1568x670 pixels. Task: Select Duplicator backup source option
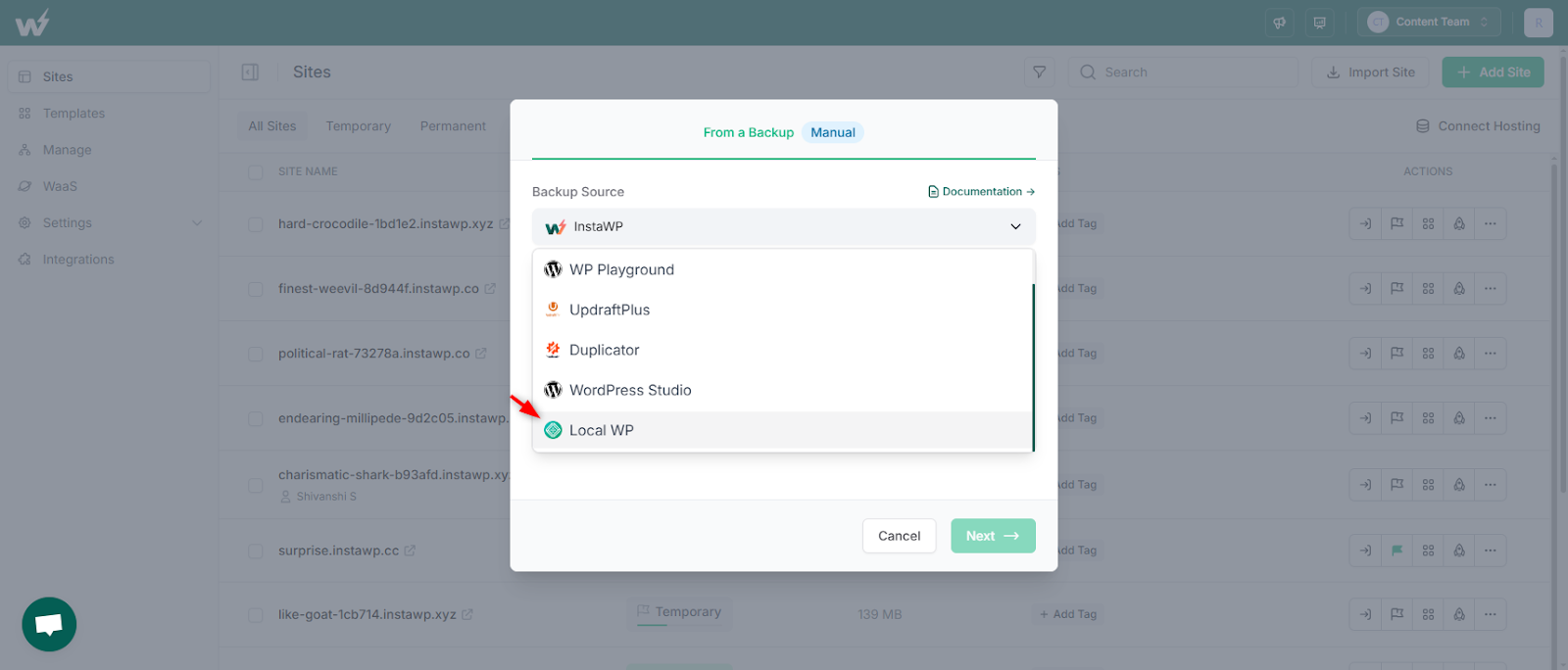point(782,350)
